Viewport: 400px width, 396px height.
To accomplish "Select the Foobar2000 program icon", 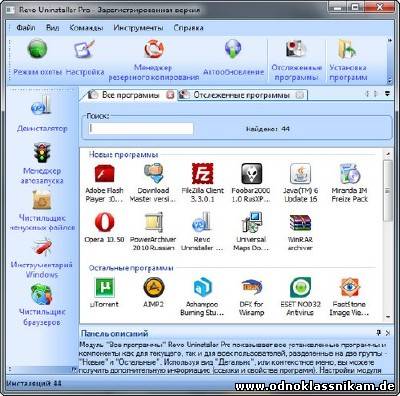I will [x=251, y=173].
